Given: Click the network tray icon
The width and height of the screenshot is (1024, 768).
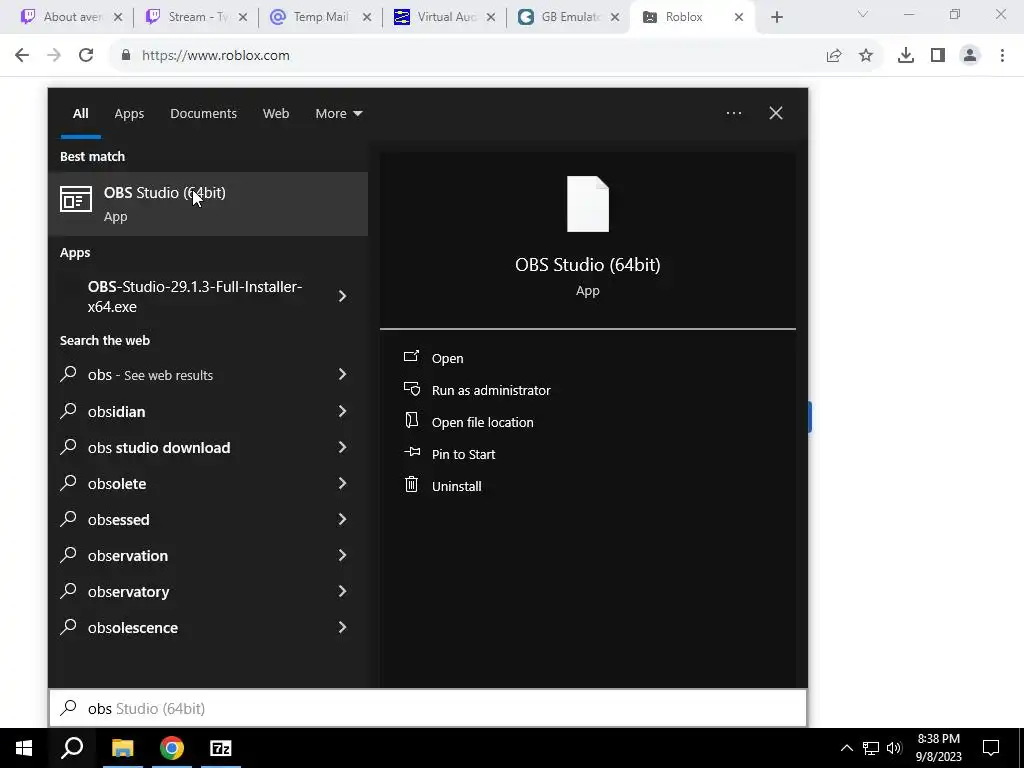Looking at the screenshot, I should pyautogui.click(x=871, y=748).
